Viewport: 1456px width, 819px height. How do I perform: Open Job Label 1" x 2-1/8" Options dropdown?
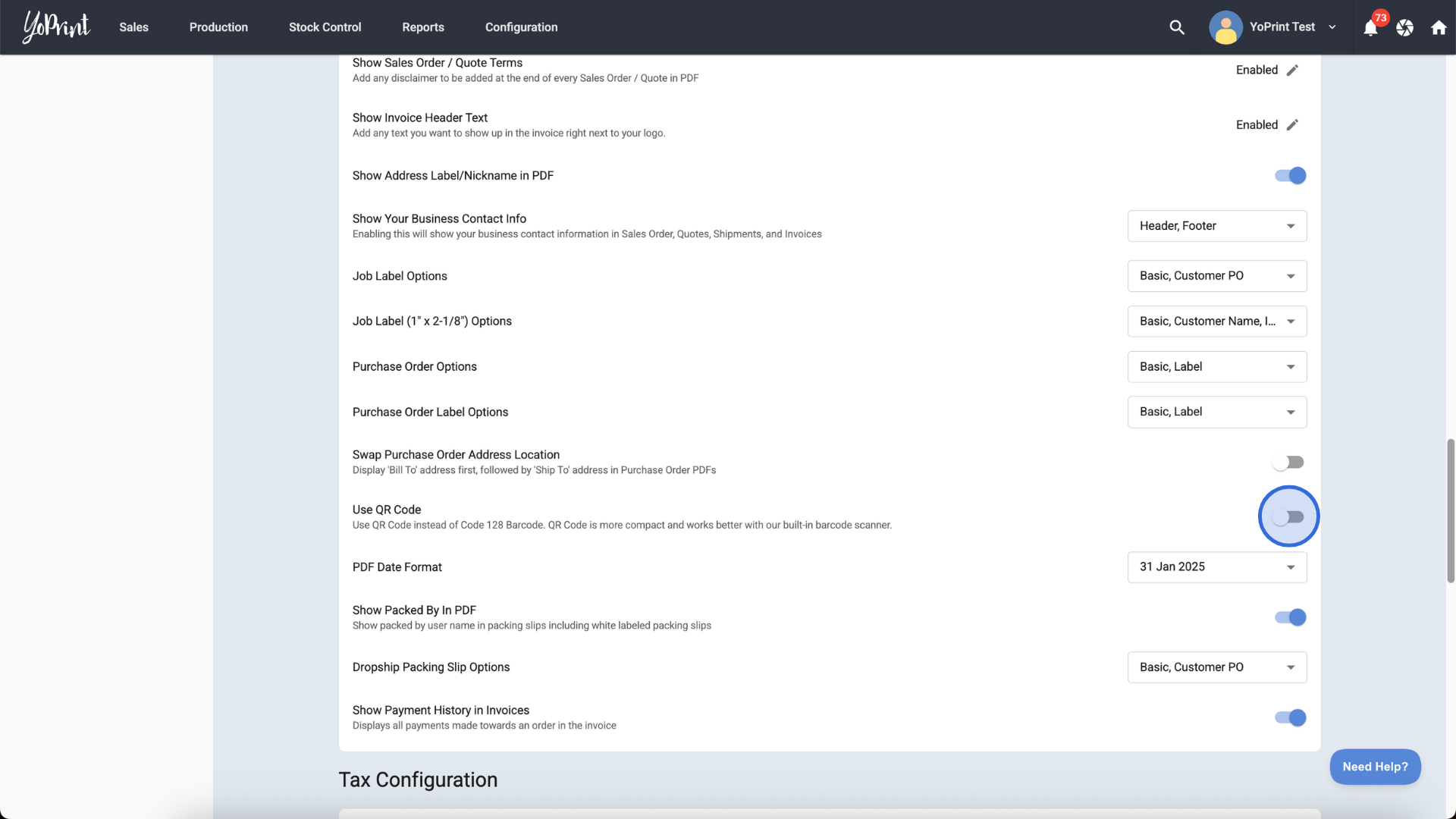pyautogui.click(x=1217, y=322)
